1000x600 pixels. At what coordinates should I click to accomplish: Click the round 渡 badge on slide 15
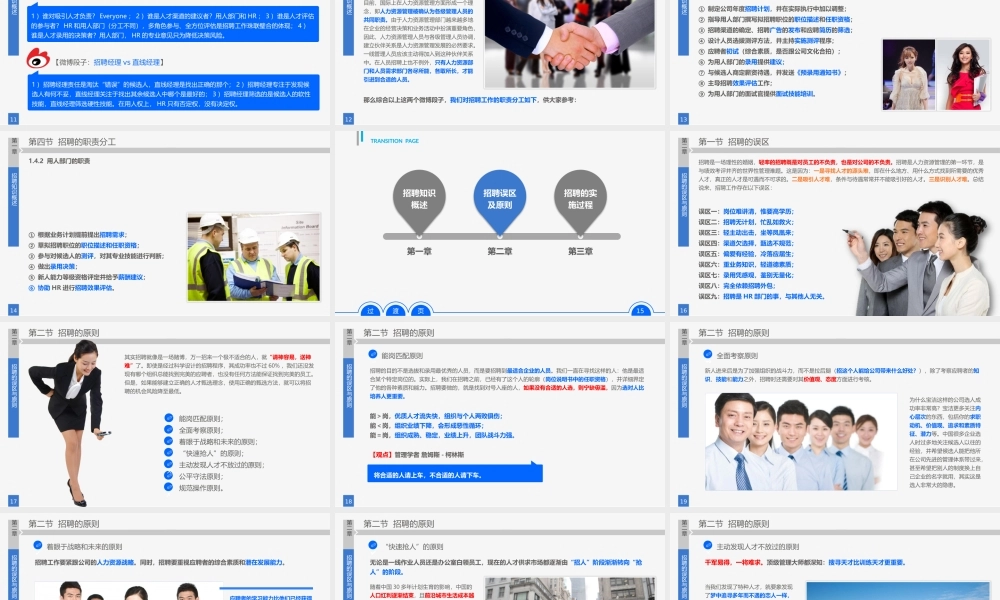tap(395, 311)
